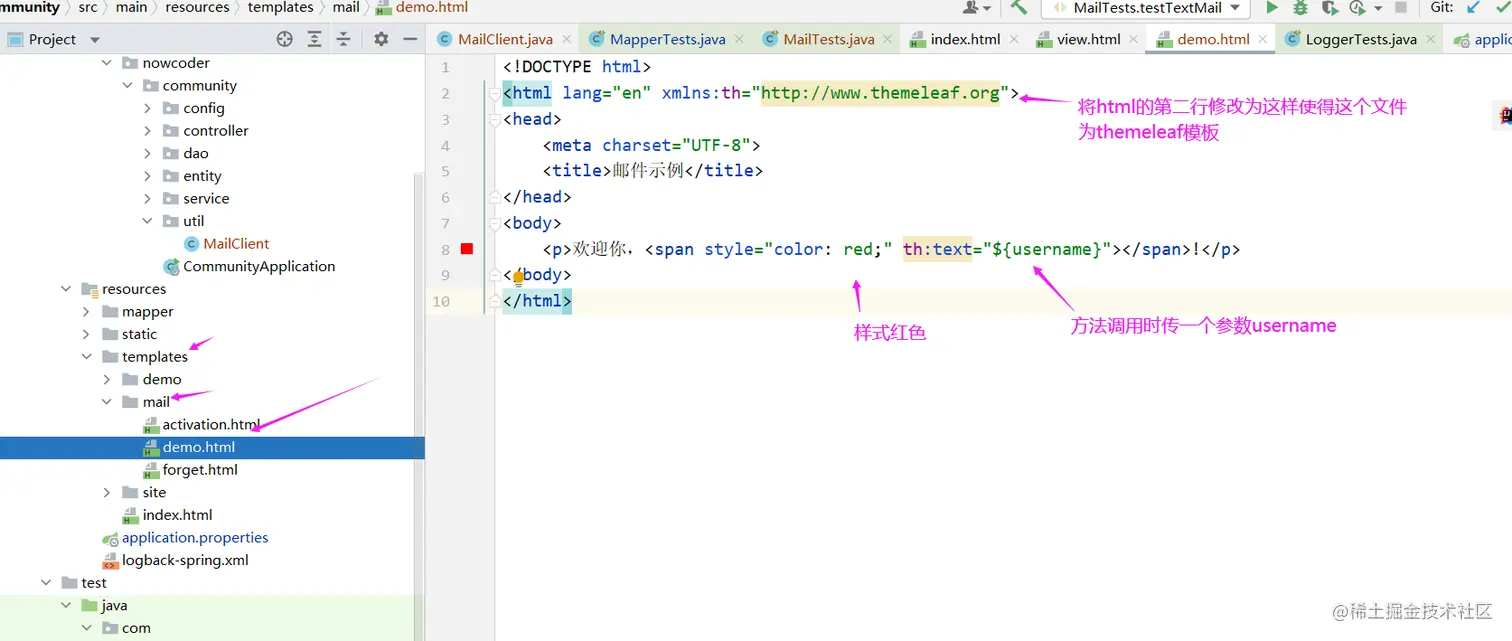Close the demo.html tab
Viewport: 1512px width, 641px height.
[x=1263, y=39]
